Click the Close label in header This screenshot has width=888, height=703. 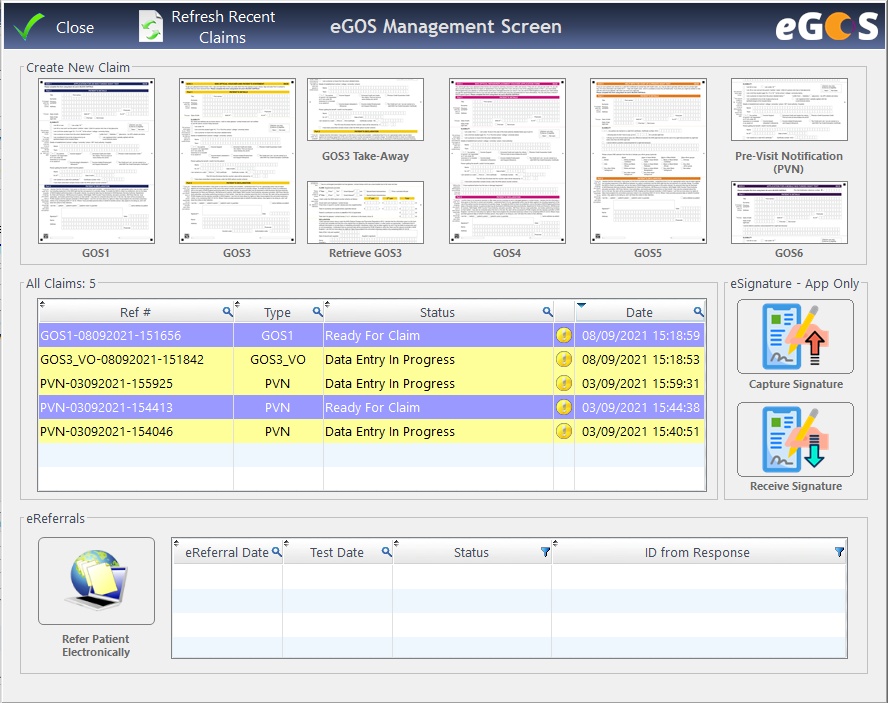tap(75, 27)
